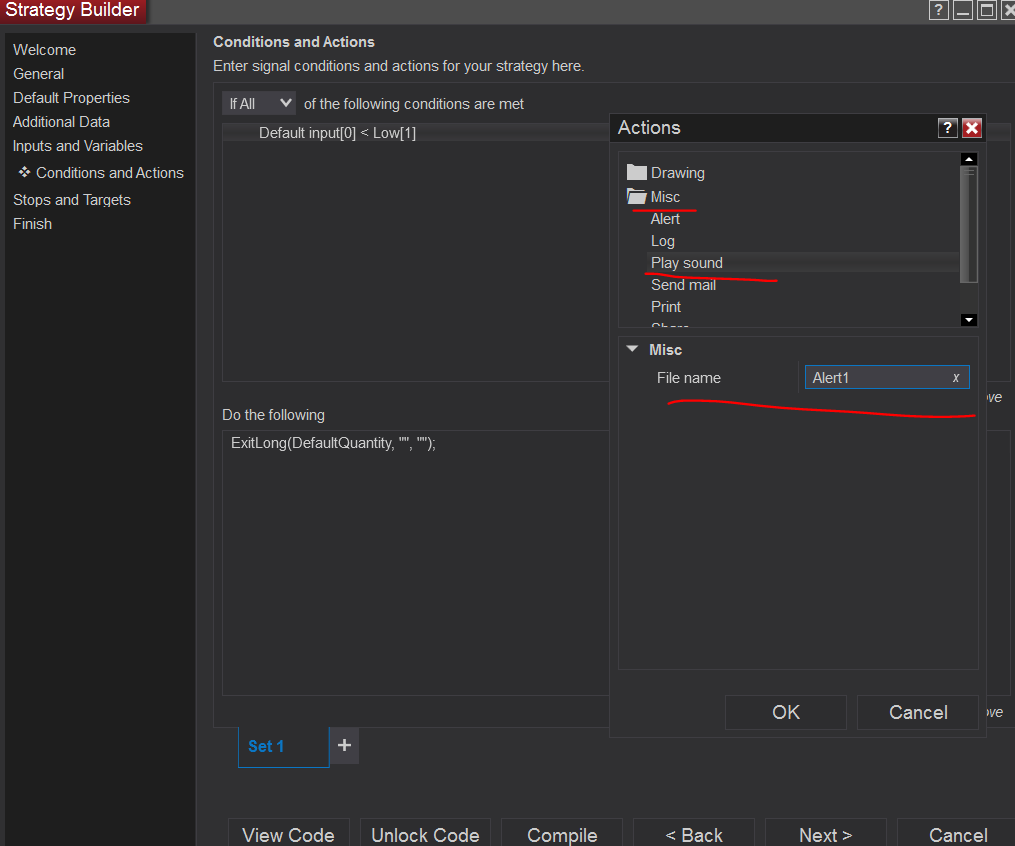This screenshot has height=846, width=1015.
Task: Clear the File name field with x
Action: point(956,378)
